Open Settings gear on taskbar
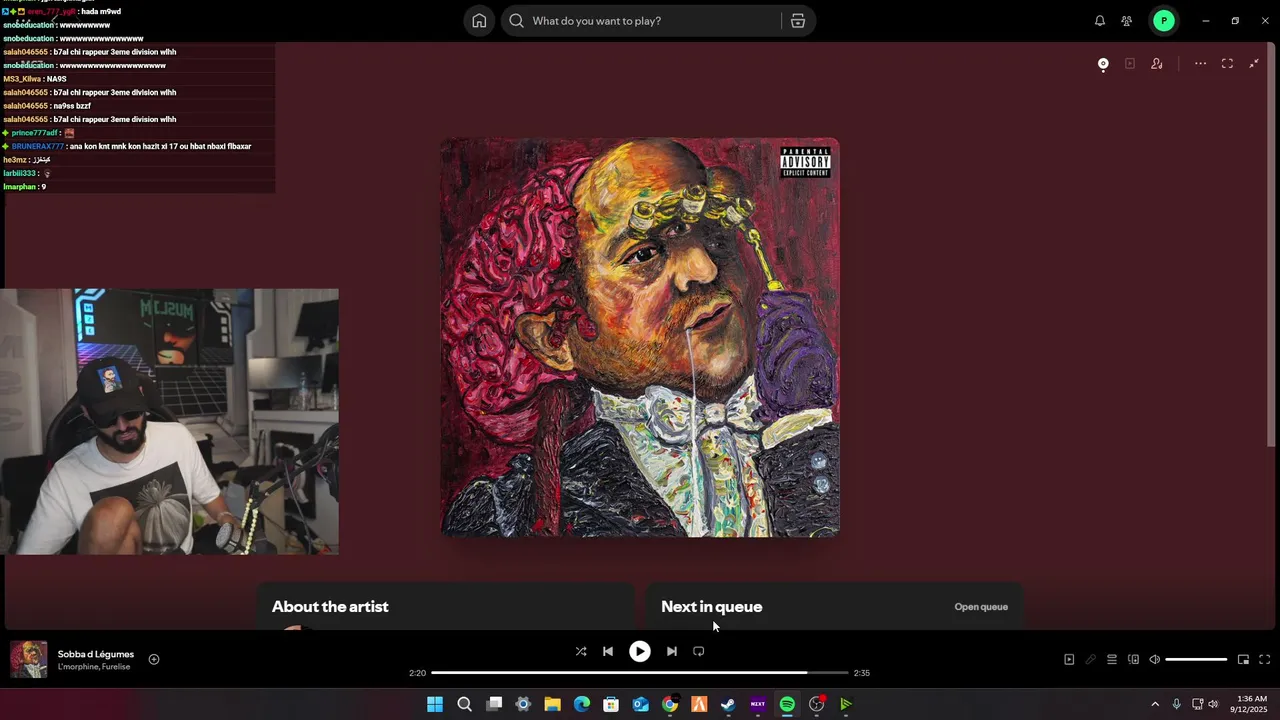Viewport: 1280px width, 720px height. coord(523,705)
